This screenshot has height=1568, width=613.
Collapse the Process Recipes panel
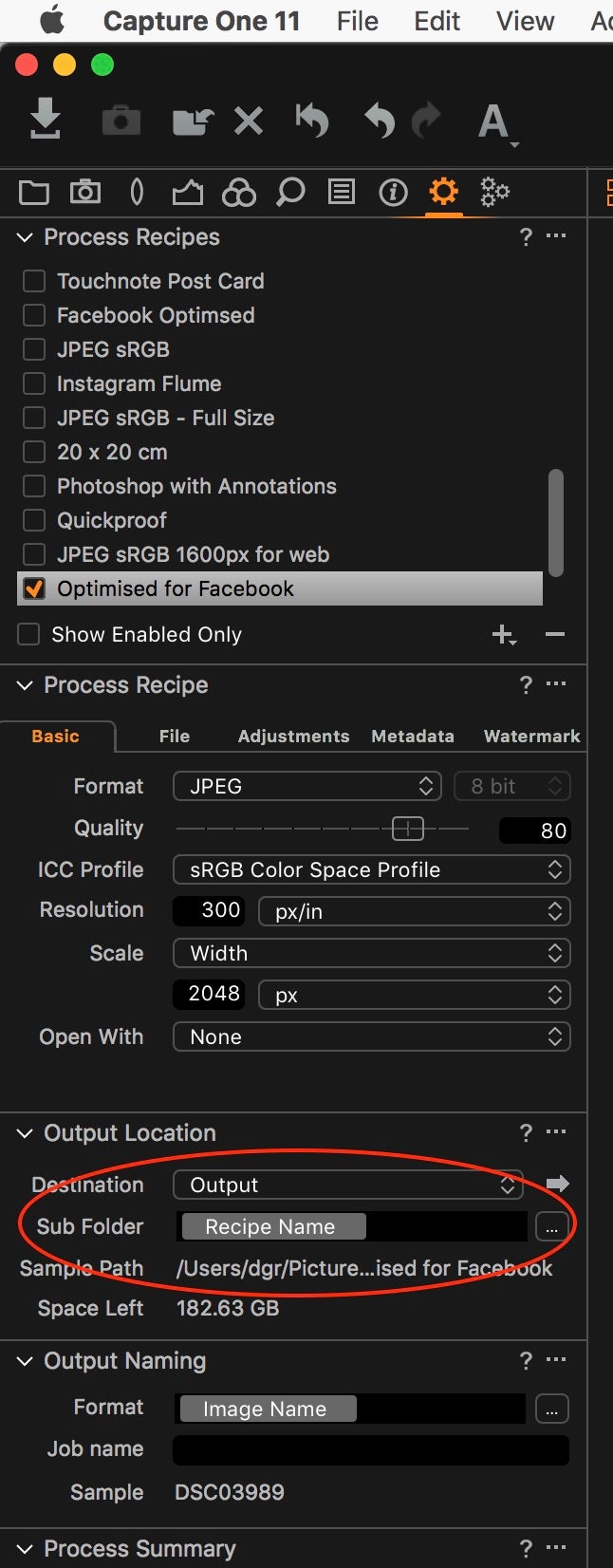click(x=26, y=237)
